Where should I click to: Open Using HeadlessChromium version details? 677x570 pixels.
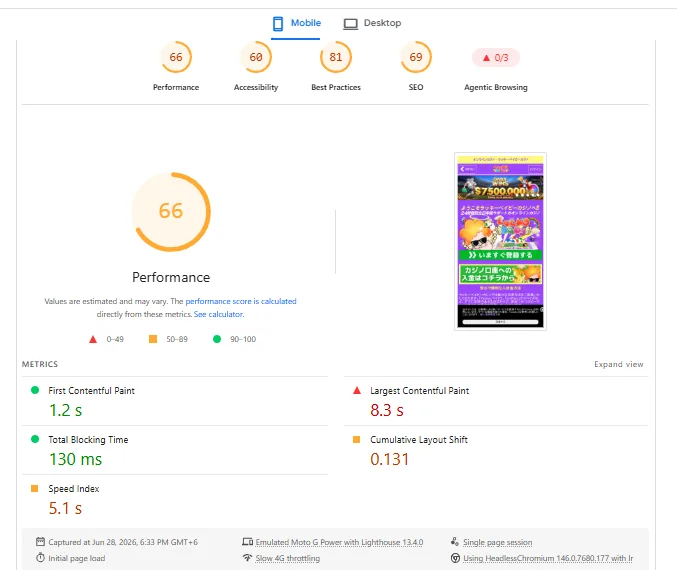tap(548, 558)
